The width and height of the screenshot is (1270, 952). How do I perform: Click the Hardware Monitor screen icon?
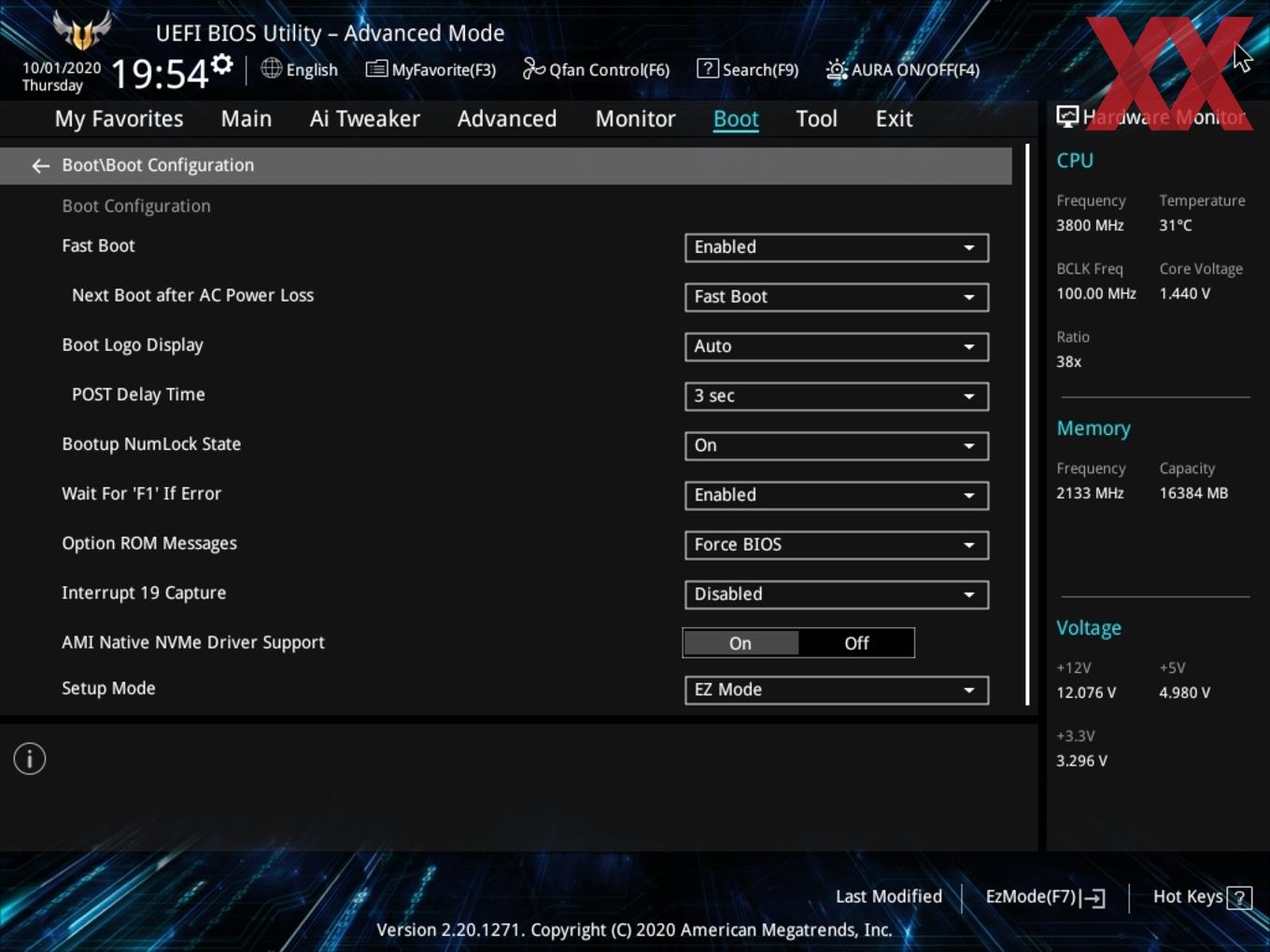pos(1067,117)
